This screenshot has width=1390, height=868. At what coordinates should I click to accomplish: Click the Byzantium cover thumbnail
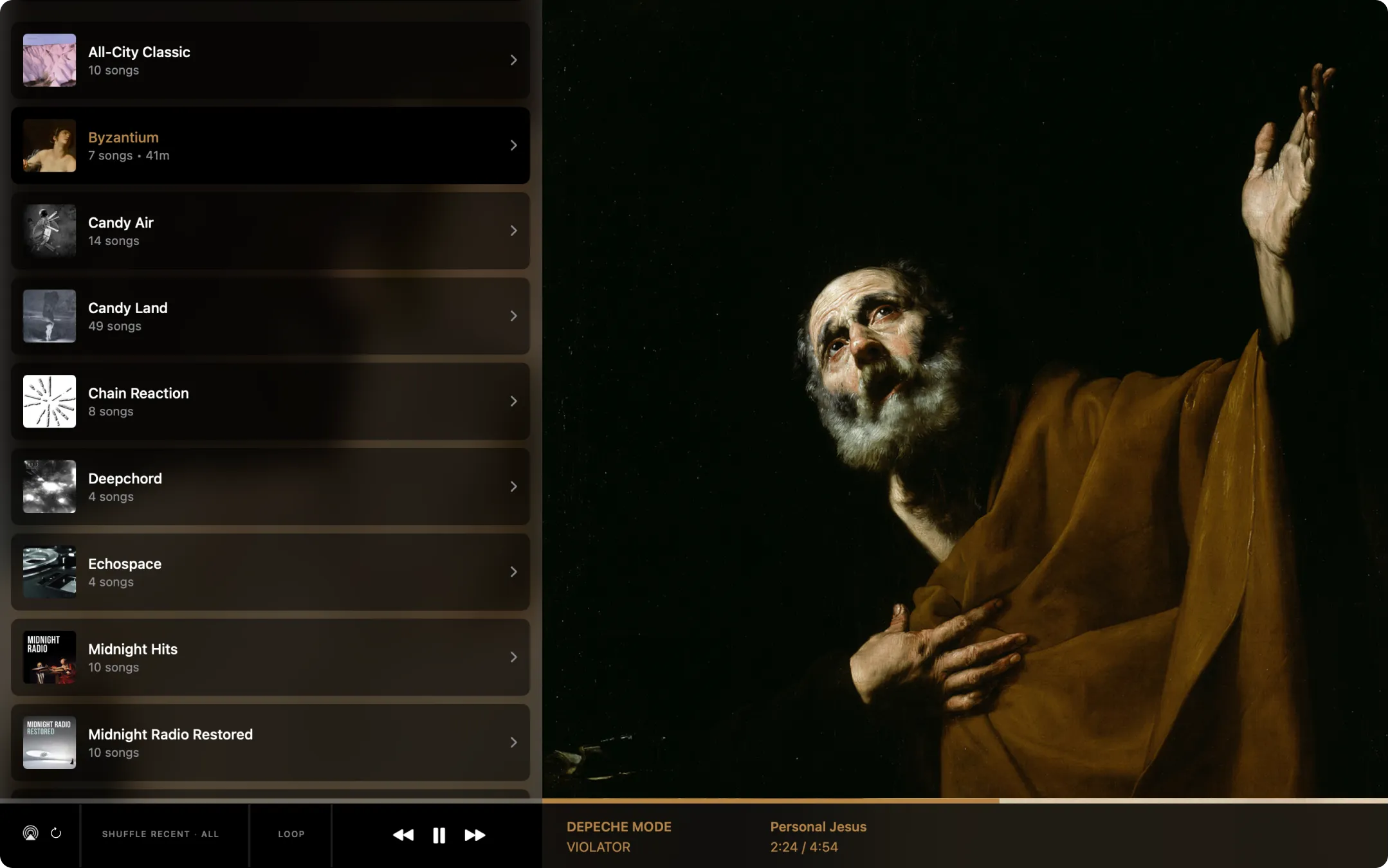click(x=50, y=145)
